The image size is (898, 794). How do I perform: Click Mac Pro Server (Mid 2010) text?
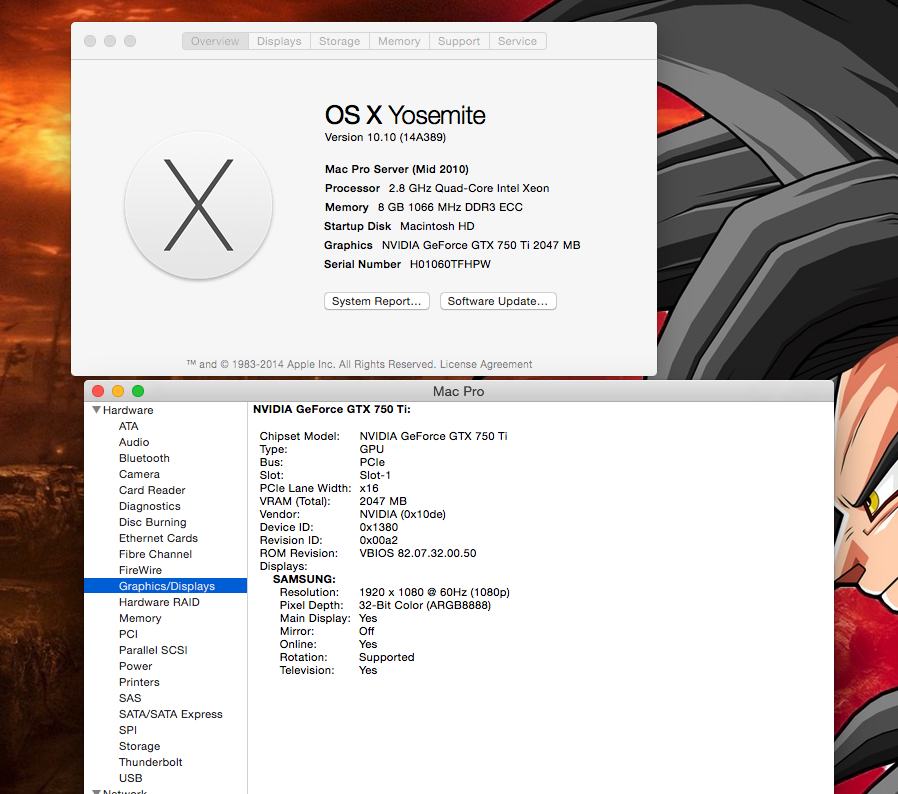click(397, 170)
